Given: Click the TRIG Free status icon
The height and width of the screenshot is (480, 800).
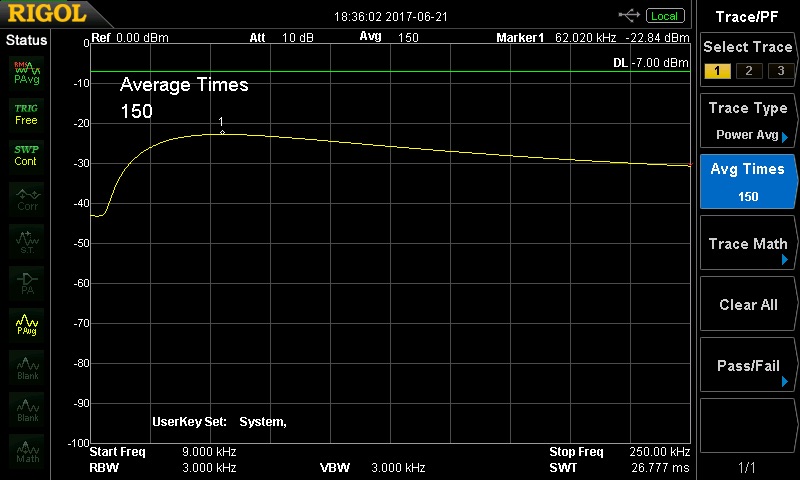Looking at the screenshot, I should [x=27, y=115].
